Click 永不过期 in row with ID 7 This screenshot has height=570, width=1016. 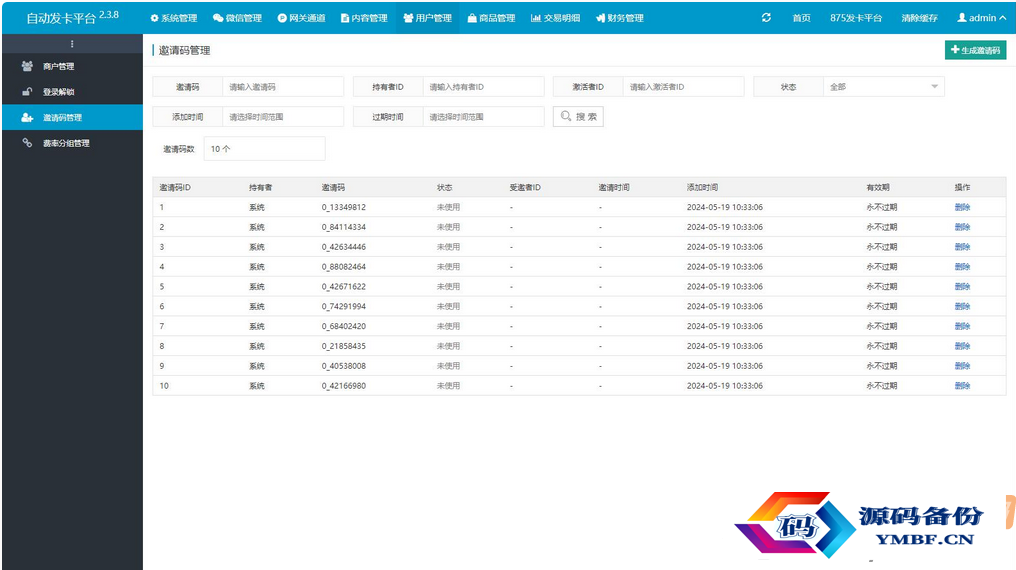[x=882, y=326]
